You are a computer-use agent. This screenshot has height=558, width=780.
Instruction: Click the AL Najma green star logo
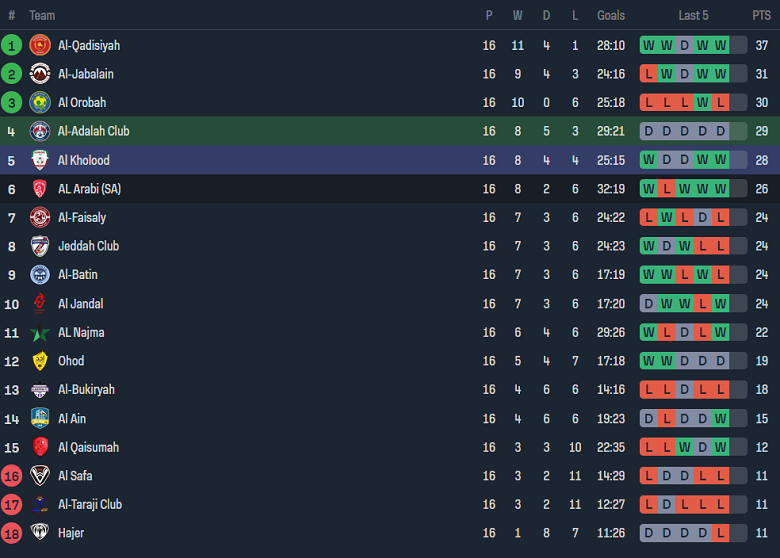coord(40,333)
